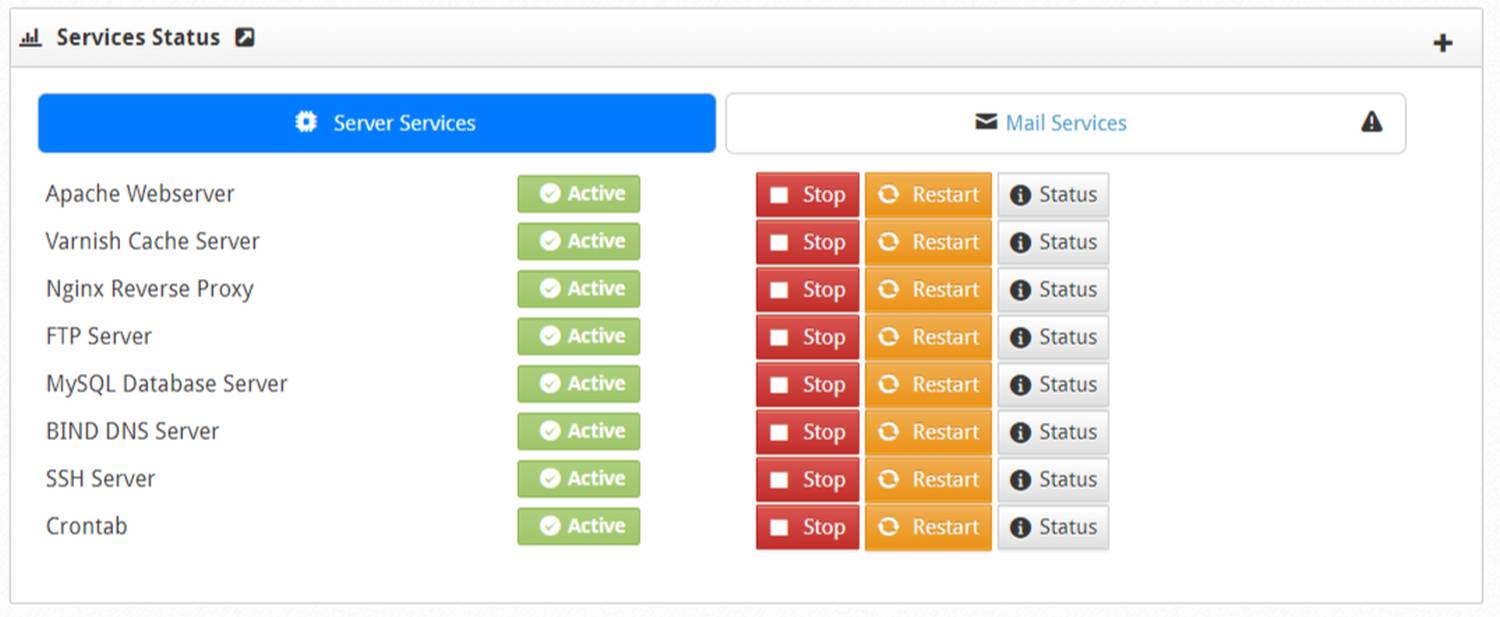The width and height of the screenshot is (1500, 617).
Task: Open the Services Status pop-out icon
Action: click(245, 38)
